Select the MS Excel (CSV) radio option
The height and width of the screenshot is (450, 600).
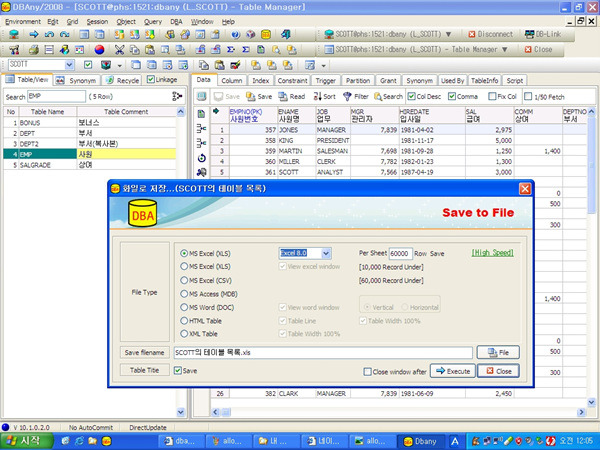184,280
